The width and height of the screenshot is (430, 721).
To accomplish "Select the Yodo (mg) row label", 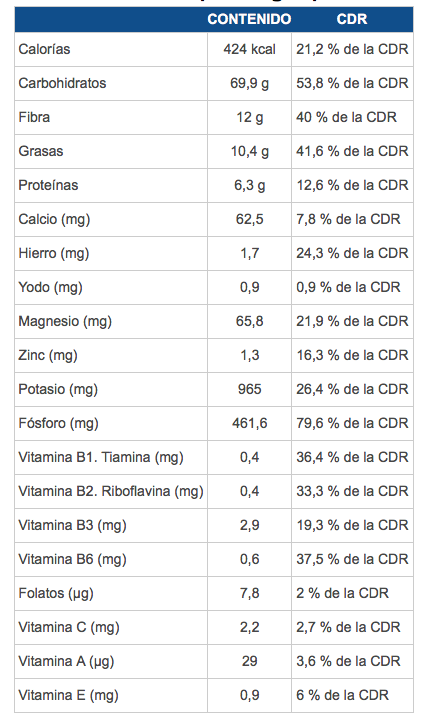I will click(51, 287).
